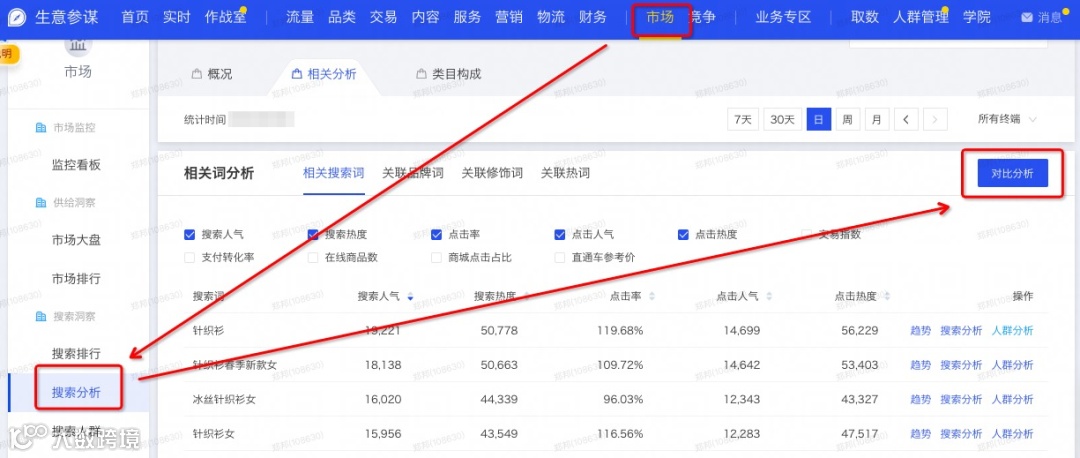Sort by 点击率 column arrows
This screenshot has height=458, width=1080.
click(x=652, y=297)
